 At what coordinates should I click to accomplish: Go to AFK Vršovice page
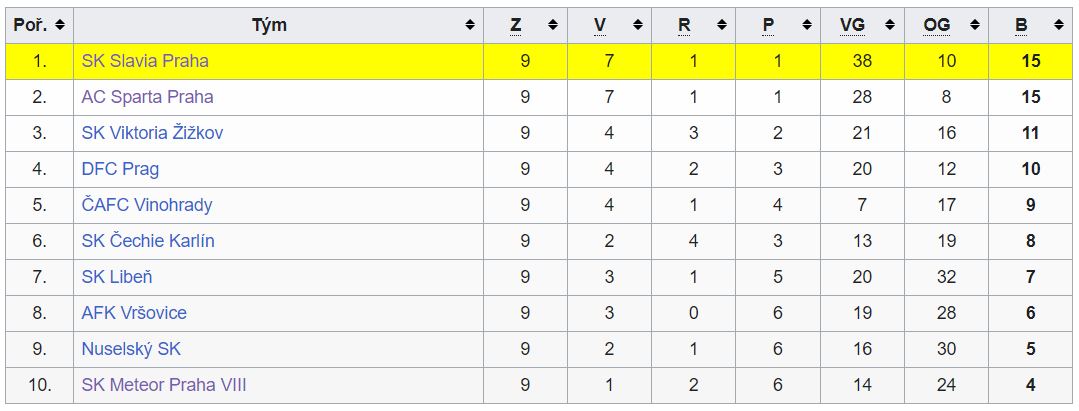coord(134,313)
